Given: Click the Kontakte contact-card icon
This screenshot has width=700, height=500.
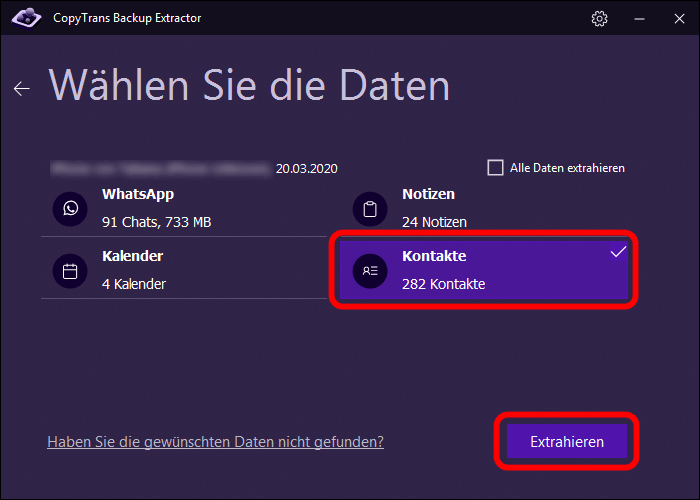Looking at the screenshot, I should point(370,271).
